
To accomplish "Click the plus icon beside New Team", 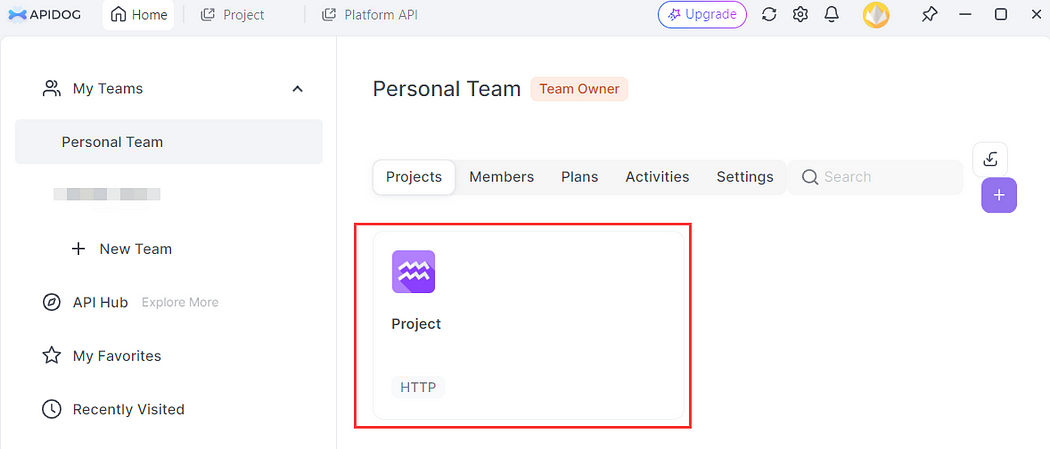I will click(78, 249).
